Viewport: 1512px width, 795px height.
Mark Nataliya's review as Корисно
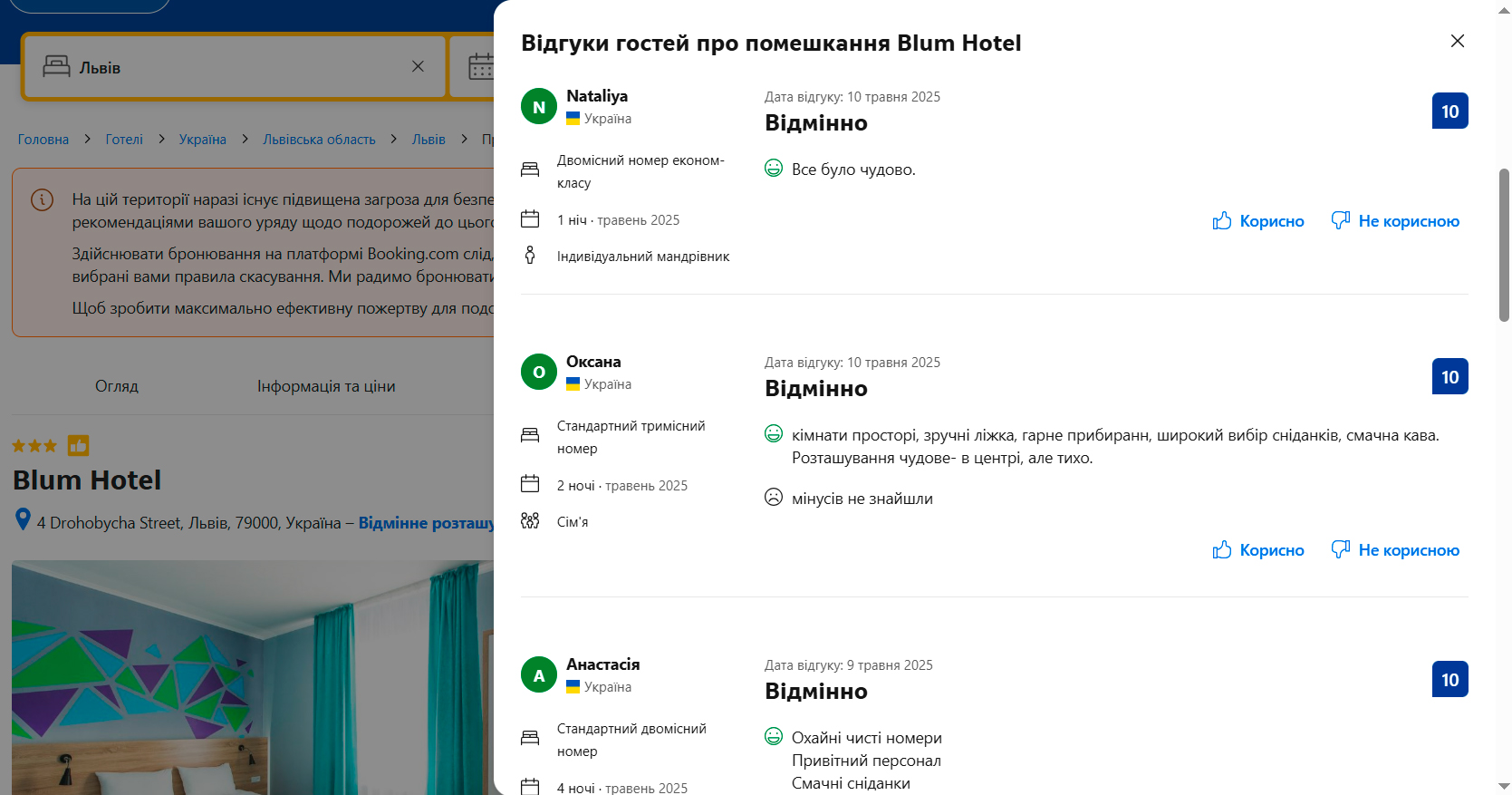1258,221
